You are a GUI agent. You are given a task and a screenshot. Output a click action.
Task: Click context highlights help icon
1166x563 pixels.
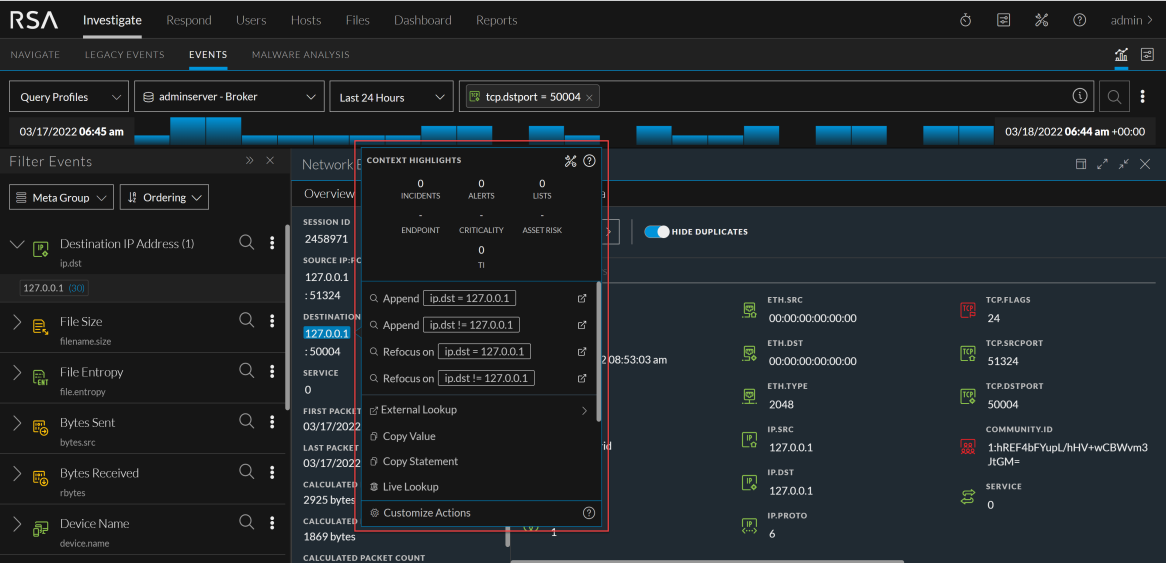pos(589,160)
